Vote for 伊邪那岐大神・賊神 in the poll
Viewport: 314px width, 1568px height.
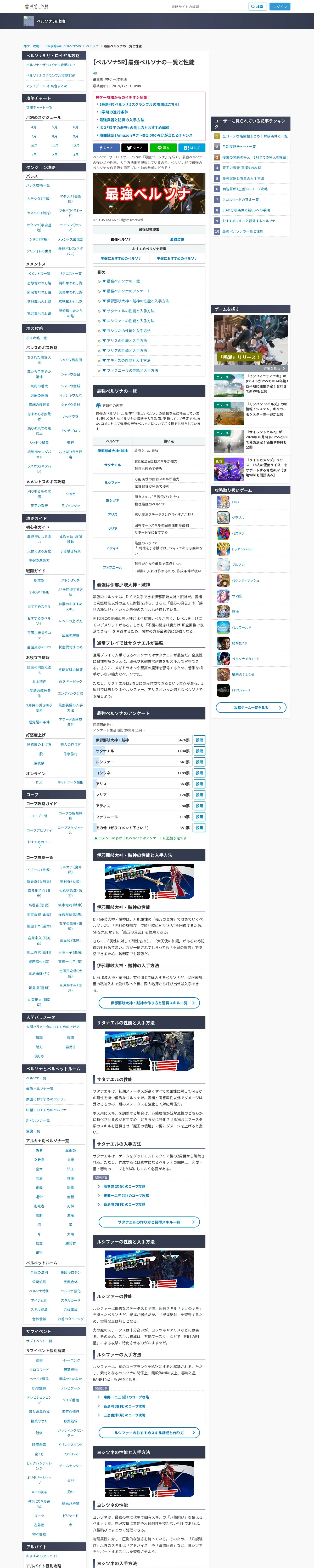(199, 740)
